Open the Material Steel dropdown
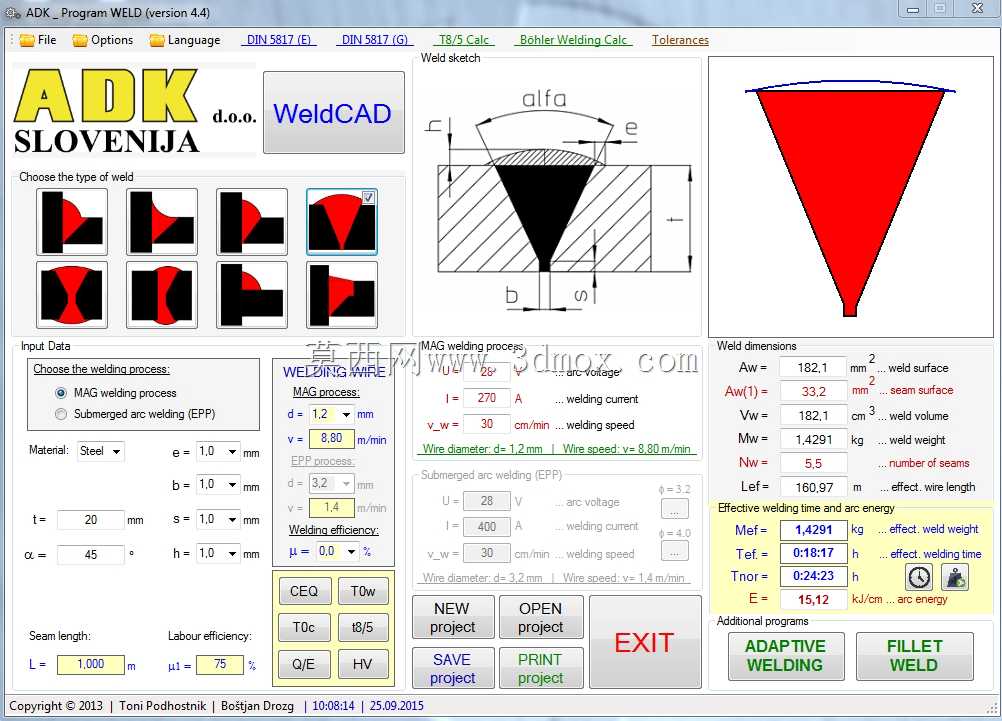Viewport: 1002px width, 721px height. [101, 451]
